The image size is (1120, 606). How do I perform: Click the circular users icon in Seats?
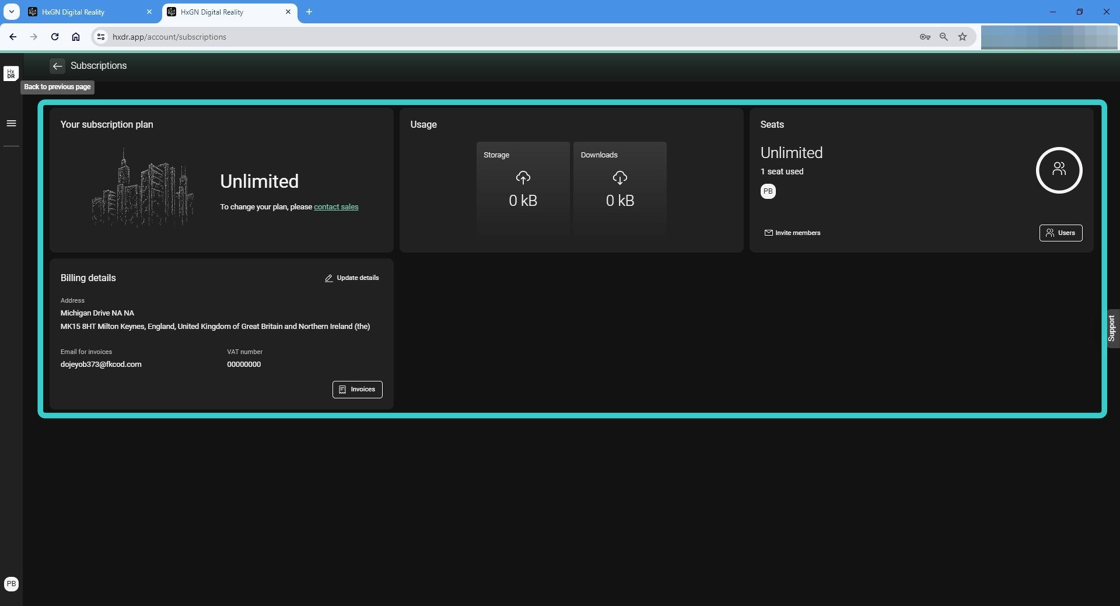1059,170
